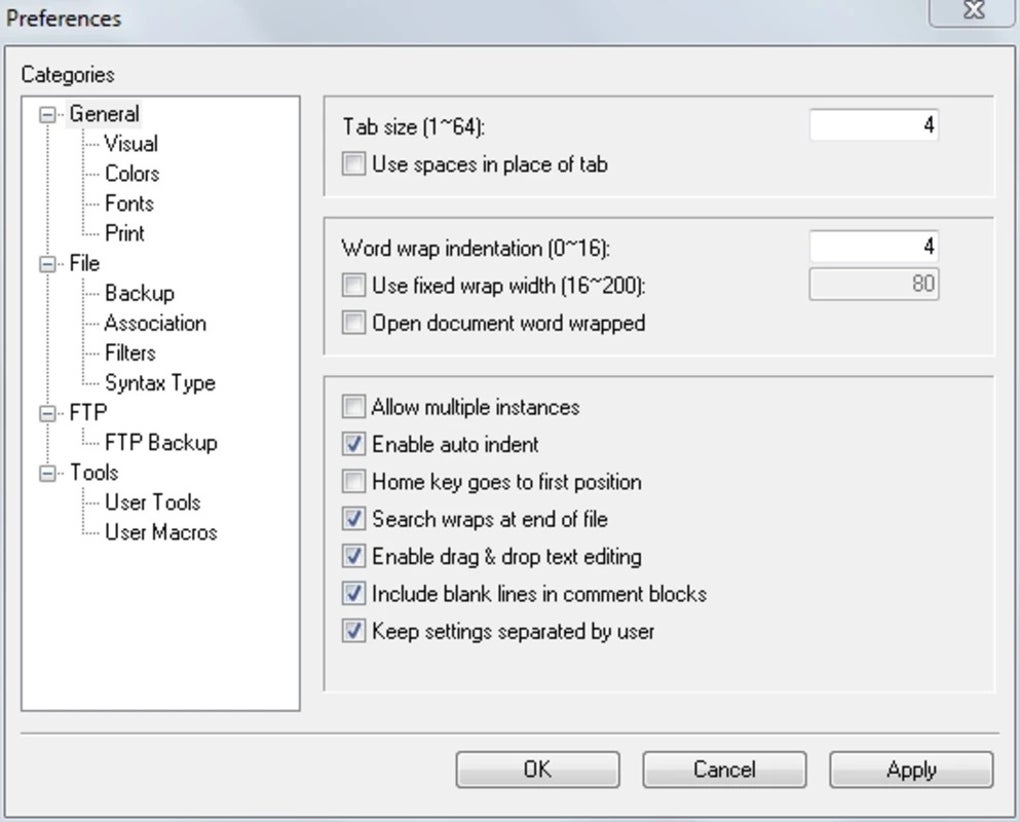1020x822 pixels.
Task: Collapse the FTP category tree node
Action: point(46,414)
